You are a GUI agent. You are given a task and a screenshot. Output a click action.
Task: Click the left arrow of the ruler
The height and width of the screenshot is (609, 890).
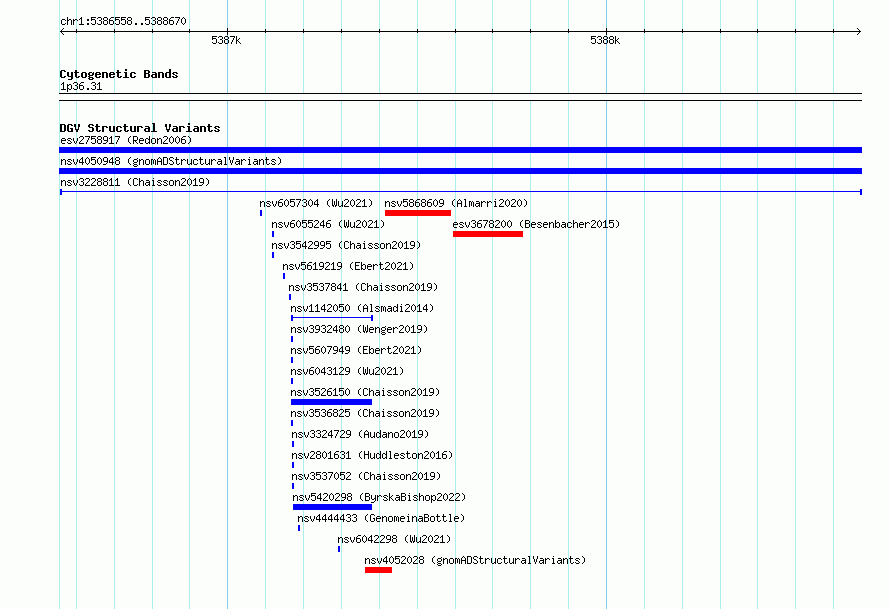(62, 32)
